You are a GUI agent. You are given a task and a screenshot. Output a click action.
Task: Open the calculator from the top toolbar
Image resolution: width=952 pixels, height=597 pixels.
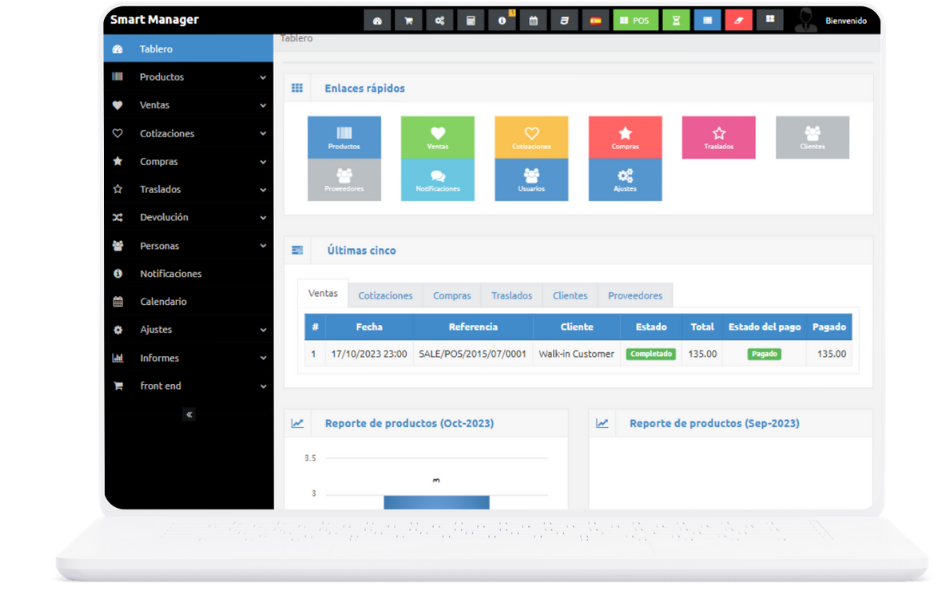pyautogui.click(x=470, y=20)
